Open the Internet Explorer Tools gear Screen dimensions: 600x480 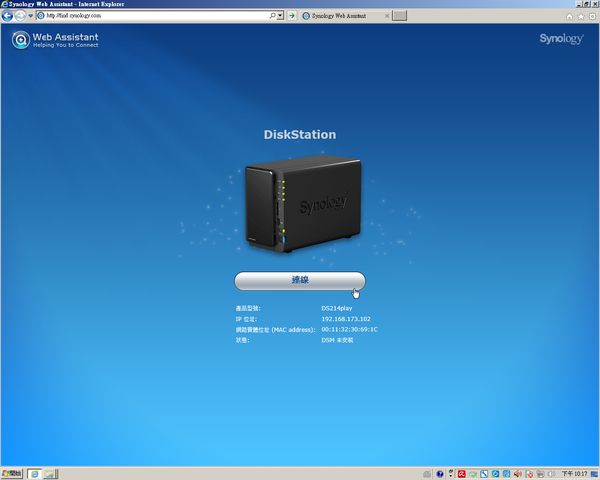click(x=592, y=17)
